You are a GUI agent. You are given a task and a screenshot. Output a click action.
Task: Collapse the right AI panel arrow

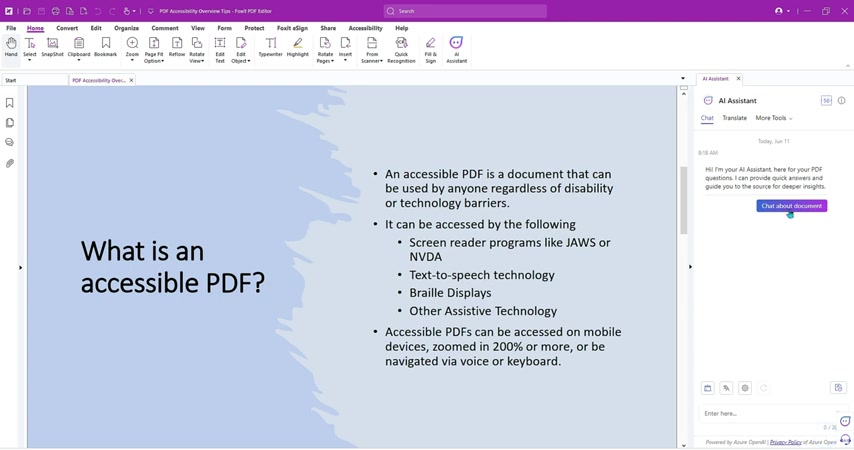[x=690, y=267]
